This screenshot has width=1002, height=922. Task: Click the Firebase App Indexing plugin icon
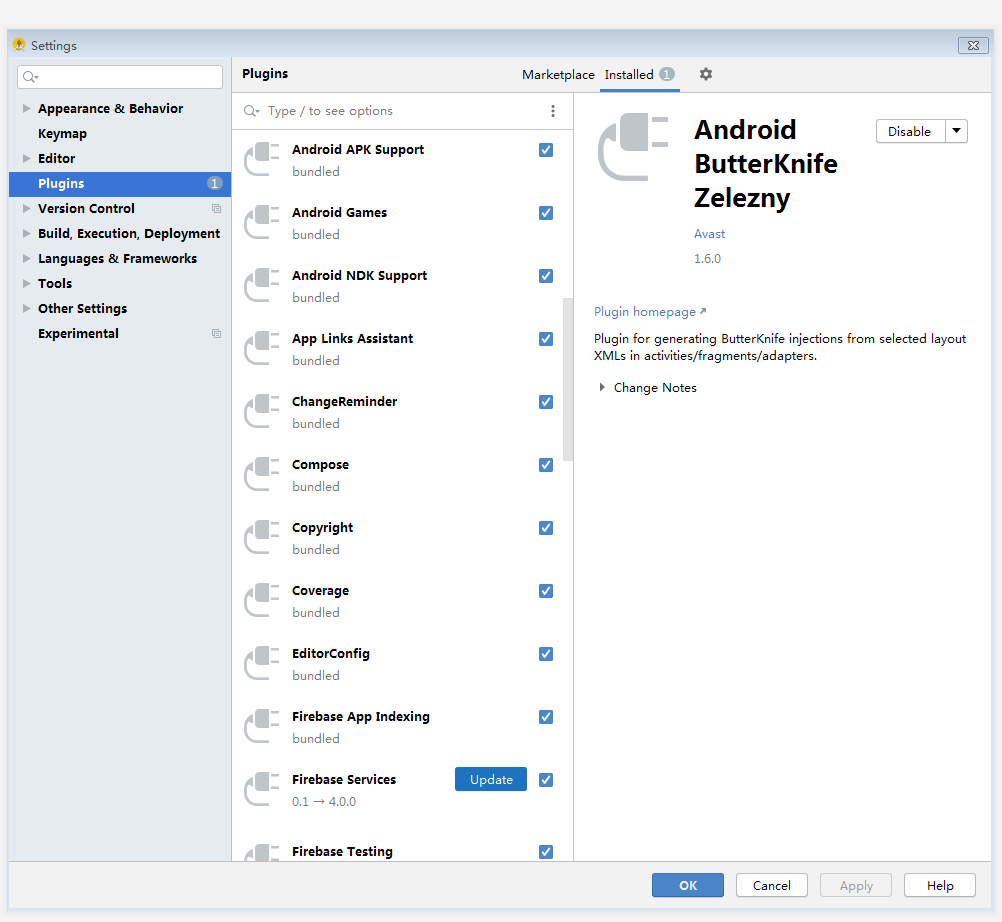(262, 726)
